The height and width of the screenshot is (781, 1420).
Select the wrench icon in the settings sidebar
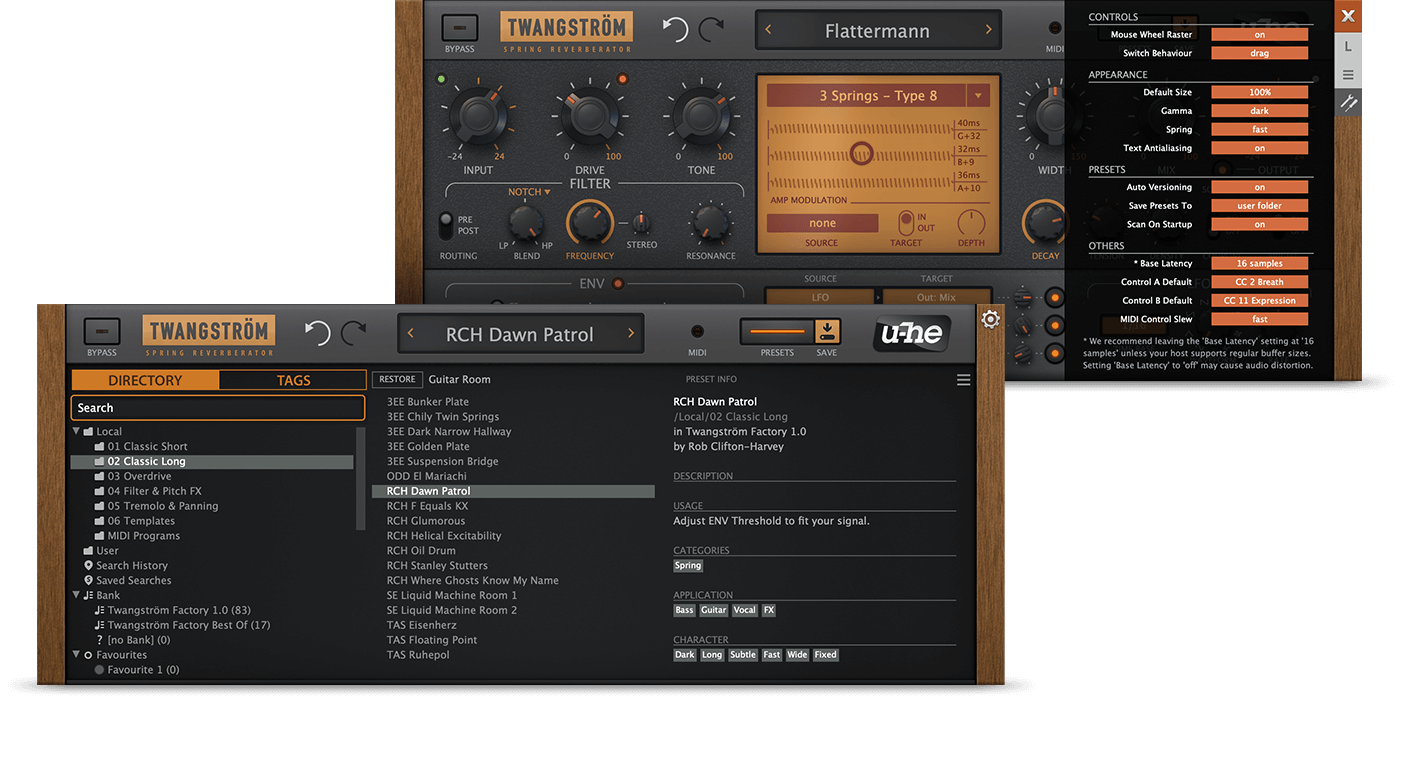[x=1349, y=101]
